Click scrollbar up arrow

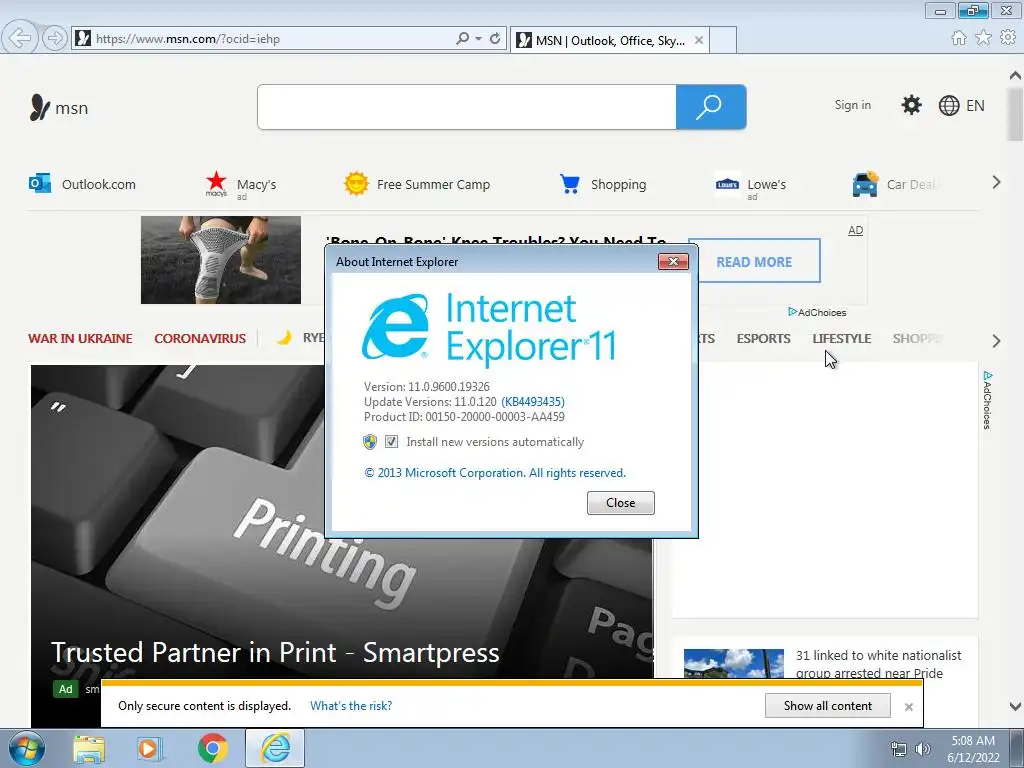coord(1015,76)
